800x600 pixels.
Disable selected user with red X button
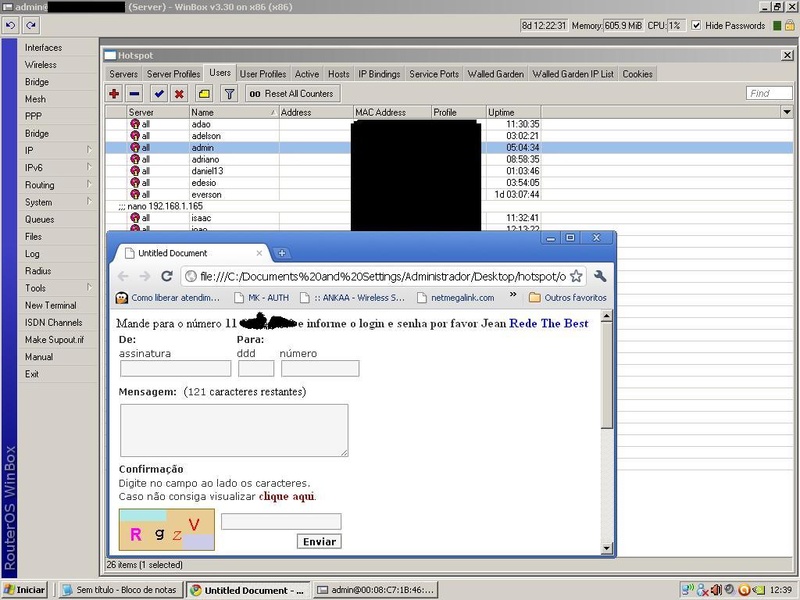point(179,94)
